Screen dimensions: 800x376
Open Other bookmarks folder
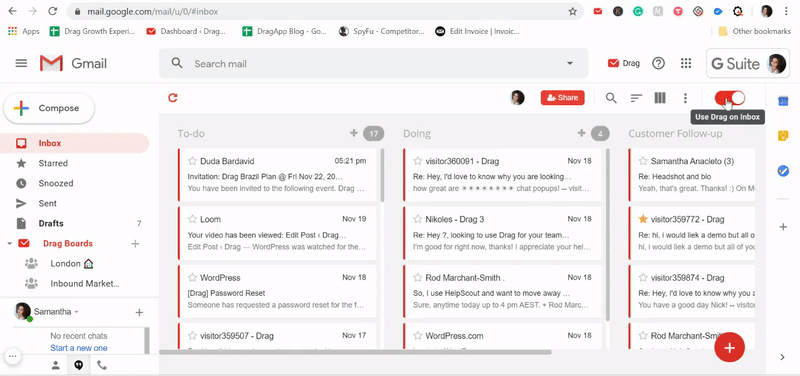point(755,31)
